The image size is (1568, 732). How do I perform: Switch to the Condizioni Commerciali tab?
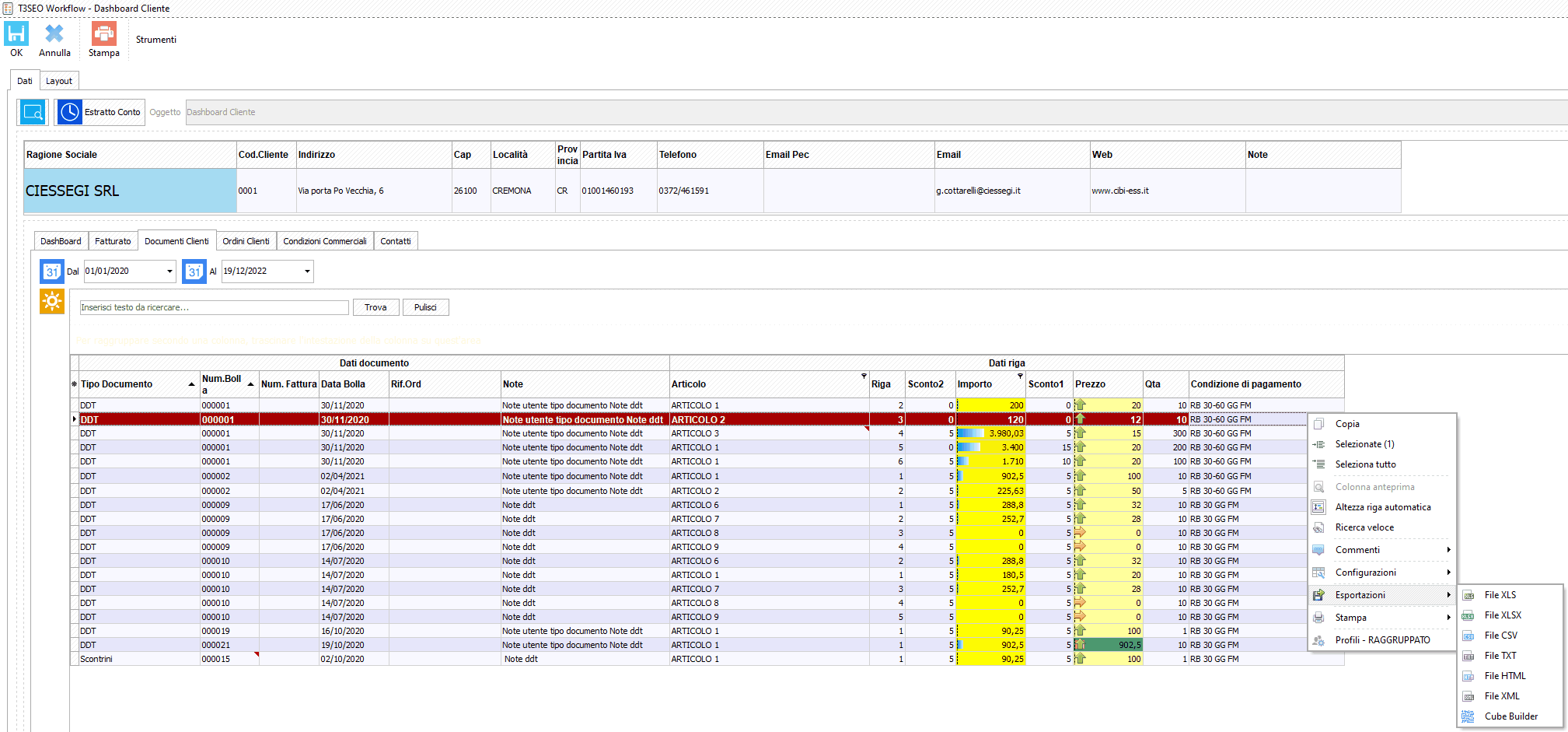tap(325, 241)
